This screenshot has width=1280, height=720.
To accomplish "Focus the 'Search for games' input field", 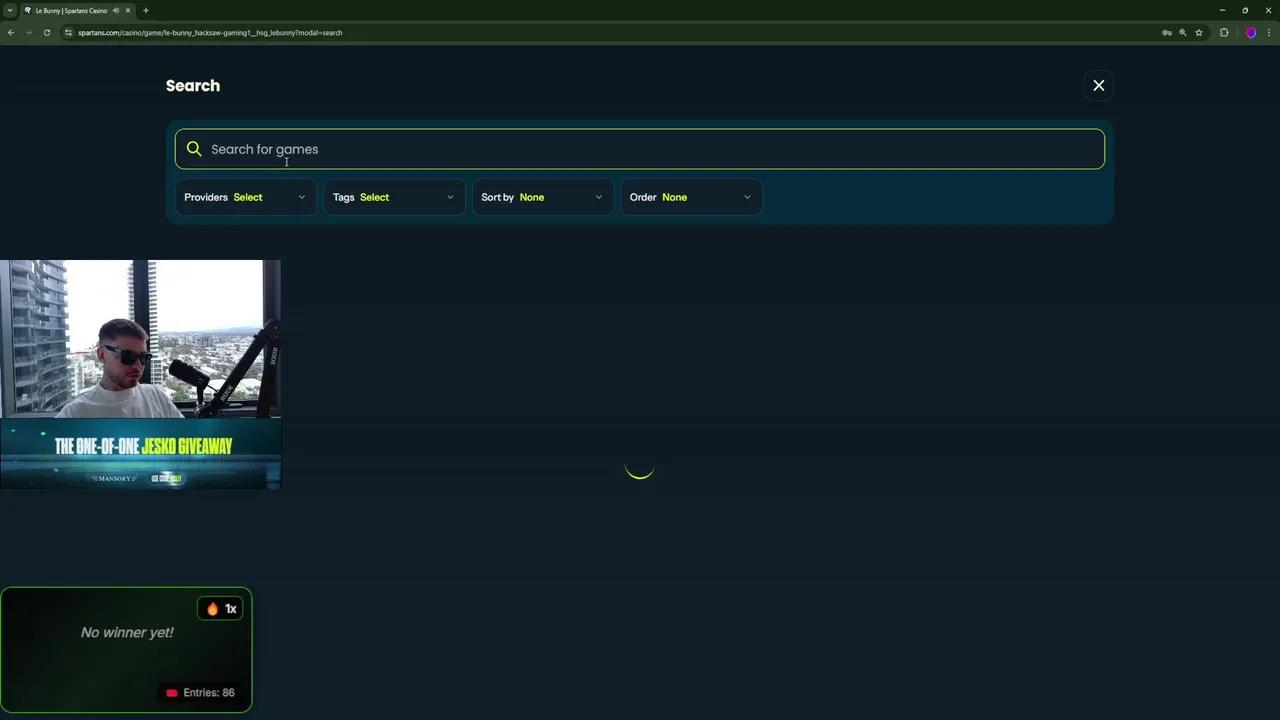I will [x=640, y=149].
